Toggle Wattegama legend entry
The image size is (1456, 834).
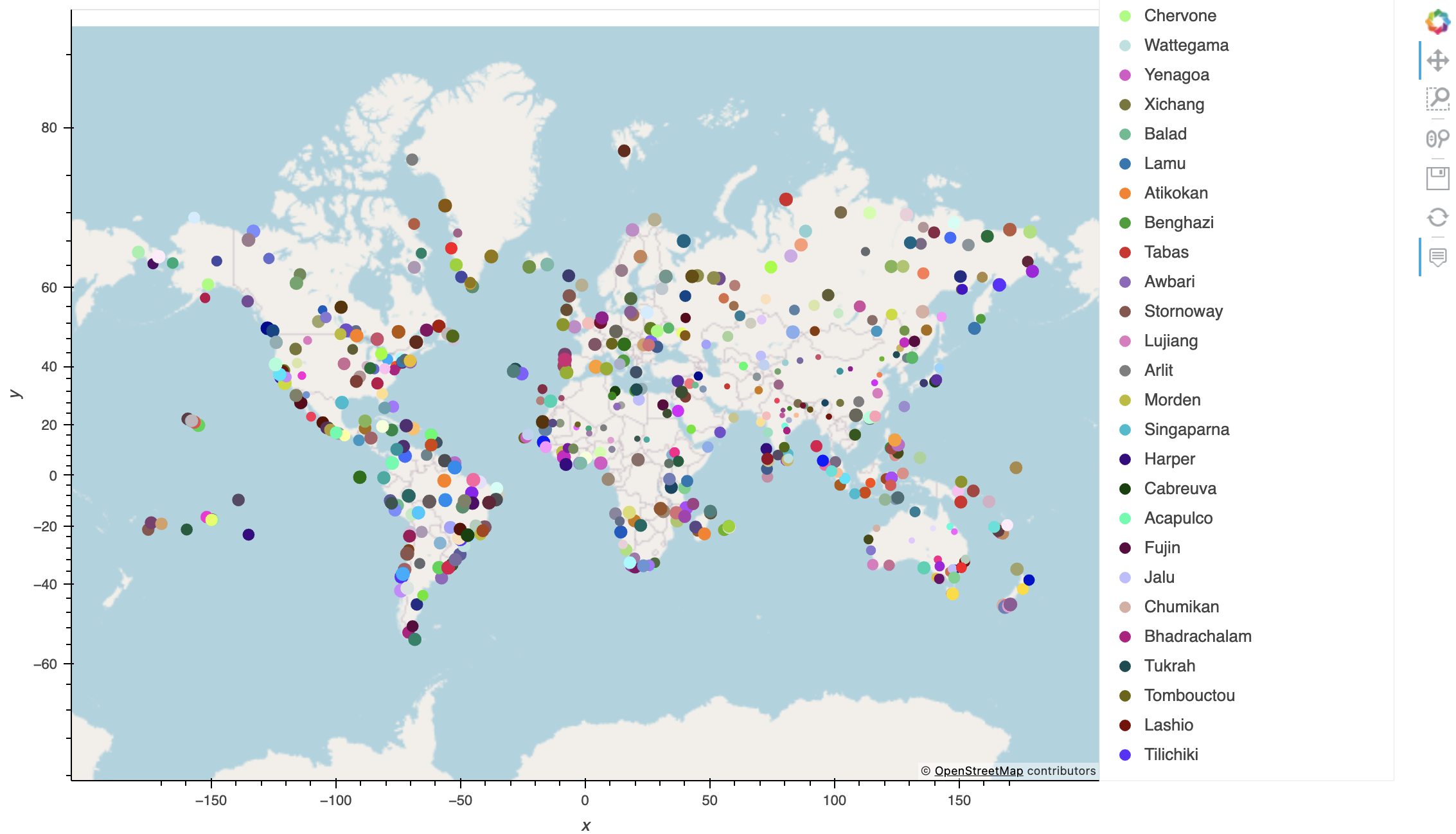(1186, 46)
